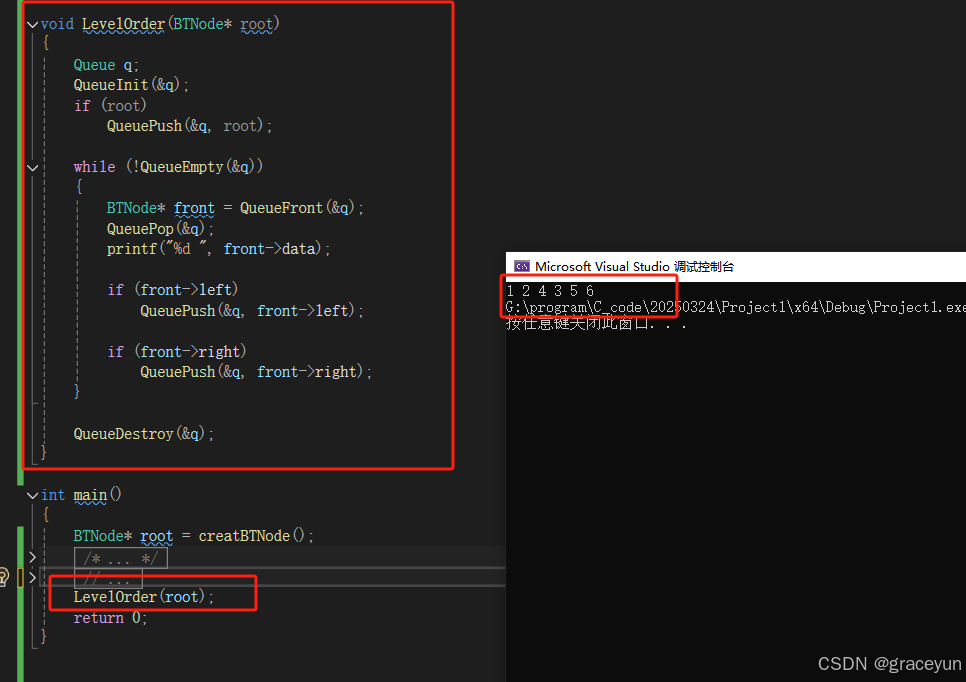Click the debug console window icon
Viewport: 966px width, 682px height.
point(522,266)
